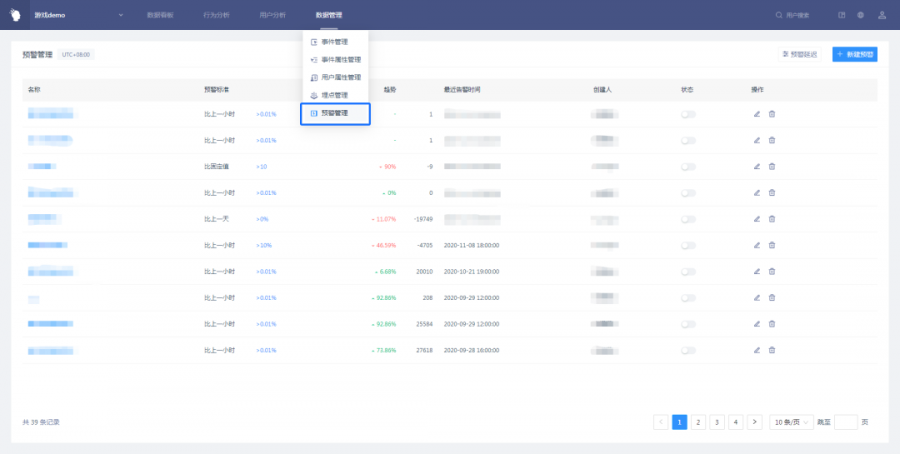The width and height of the screenshot is (900, 454).
Task: Click the 比上一天 standard cell
Action: (x=217, y=219)
